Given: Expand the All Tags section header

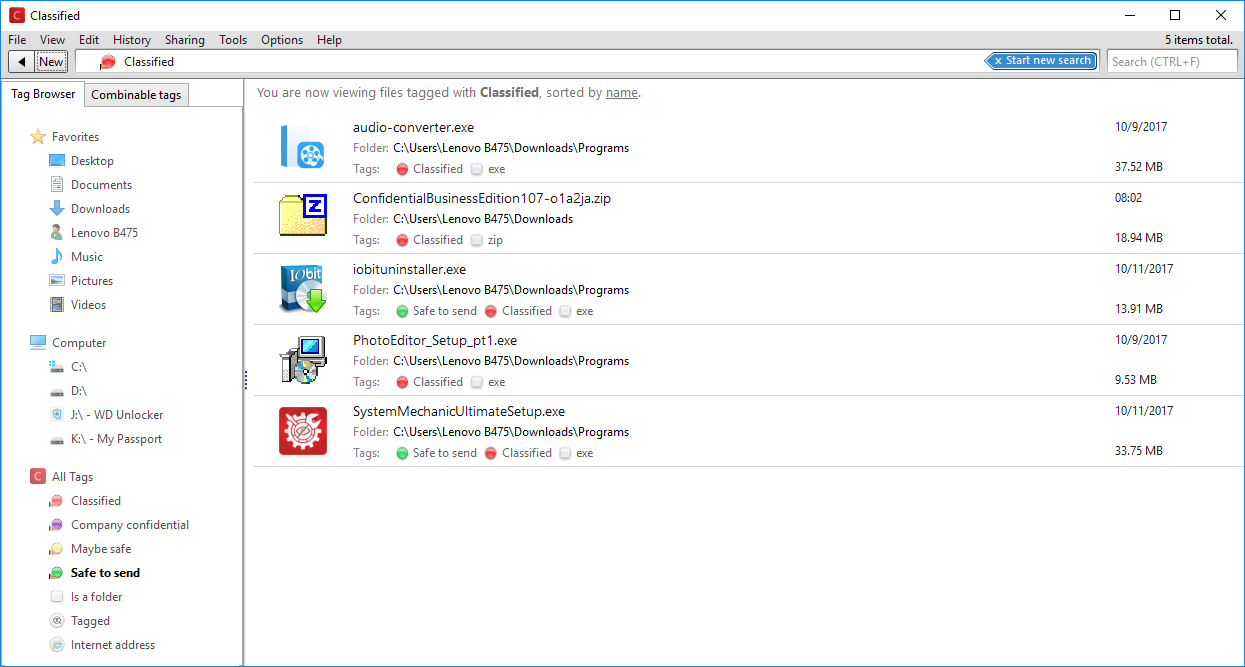Looking at the screenshot, I should 72,477.
